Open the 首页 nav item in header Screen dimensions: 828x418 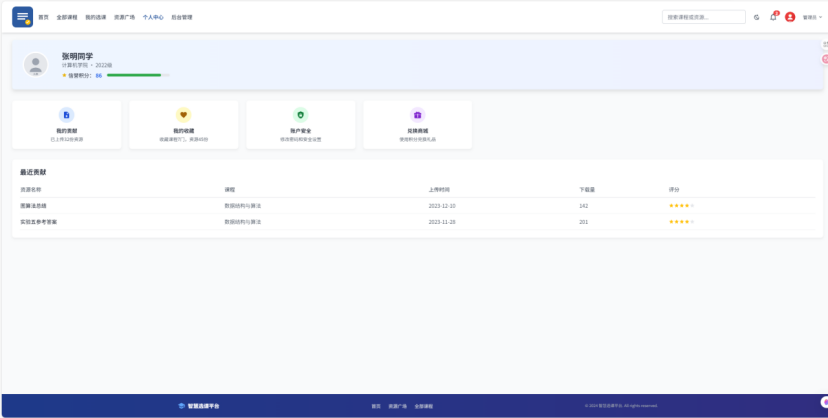pos(43,17)
